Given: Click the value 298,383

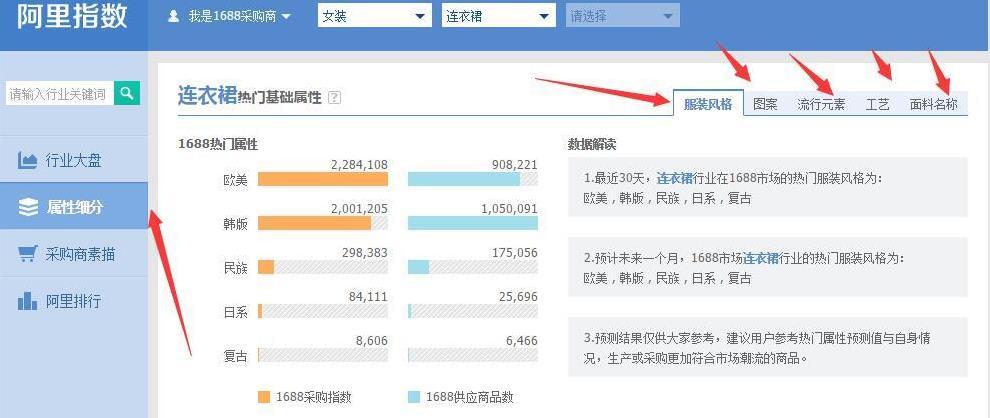Looking at the screenshot, I should point(365,253).
